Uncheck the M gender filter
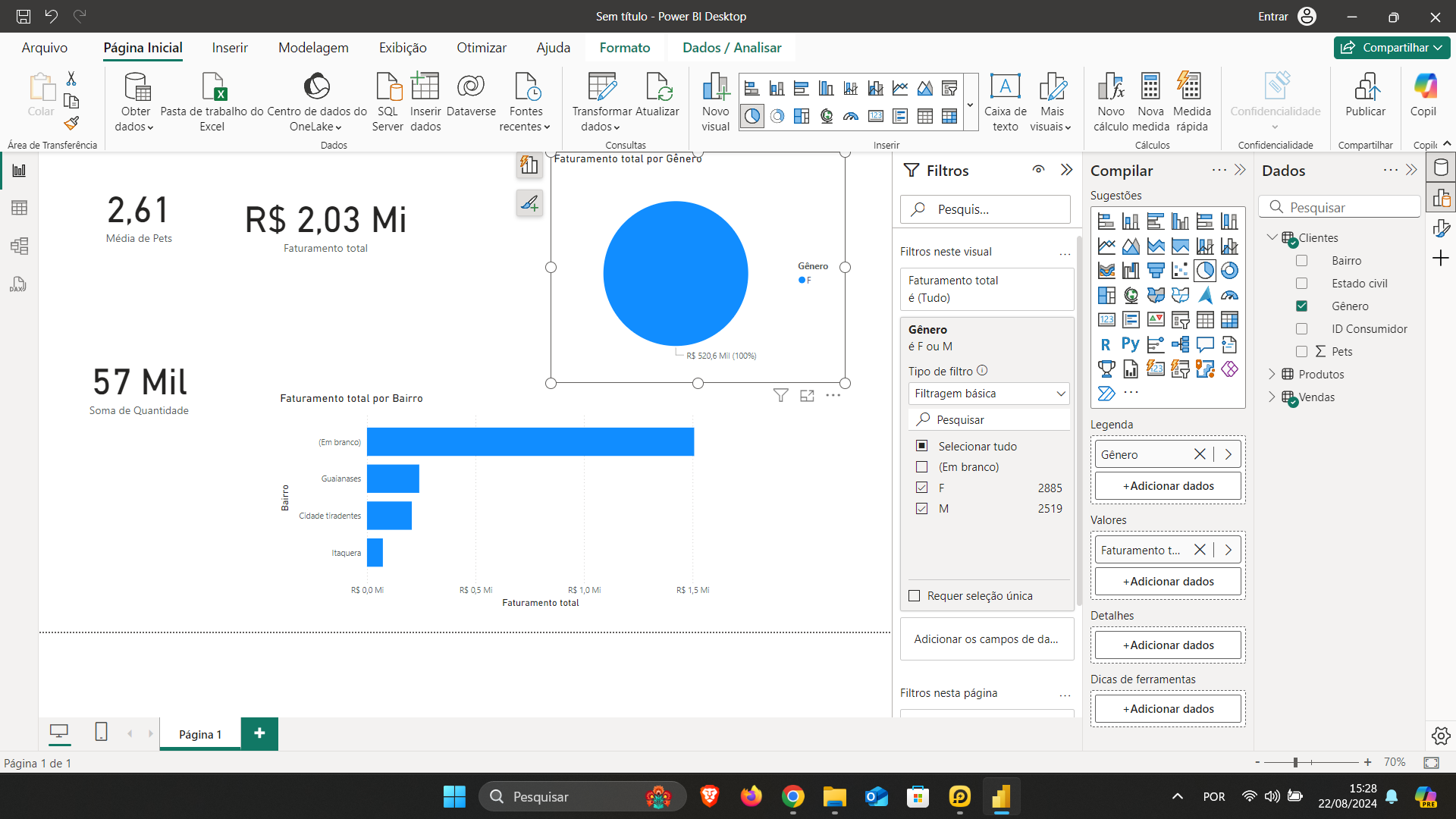This screenshot has height=819, width=1456. pos(921,508)
